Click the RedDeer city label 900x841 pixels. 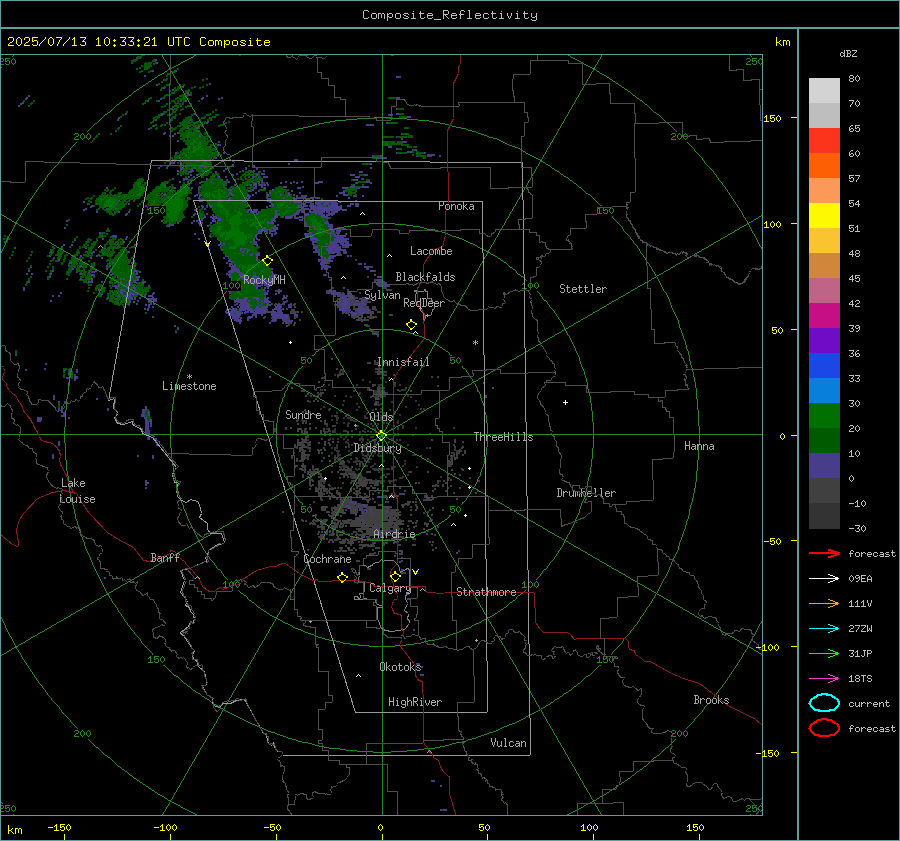[x=424, y=303]
